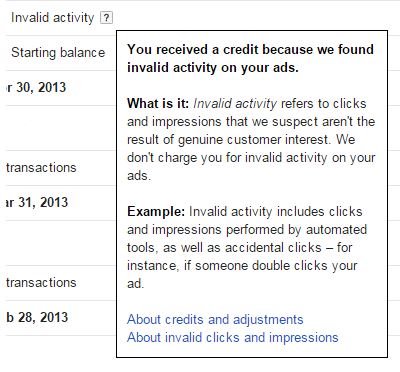Screen dimensions: 400x372
Task: Select the Invalid activity row label
Action: [53, 18]
